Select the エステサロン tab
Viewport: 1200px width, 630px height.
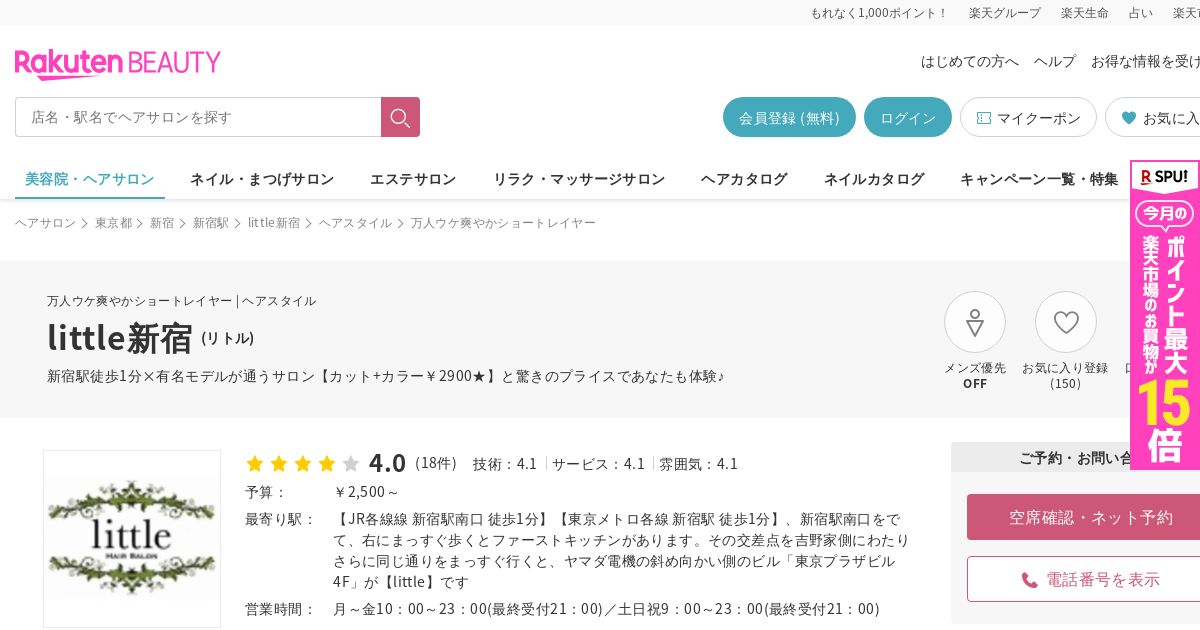pyautogui.click(x=413, y=179)
